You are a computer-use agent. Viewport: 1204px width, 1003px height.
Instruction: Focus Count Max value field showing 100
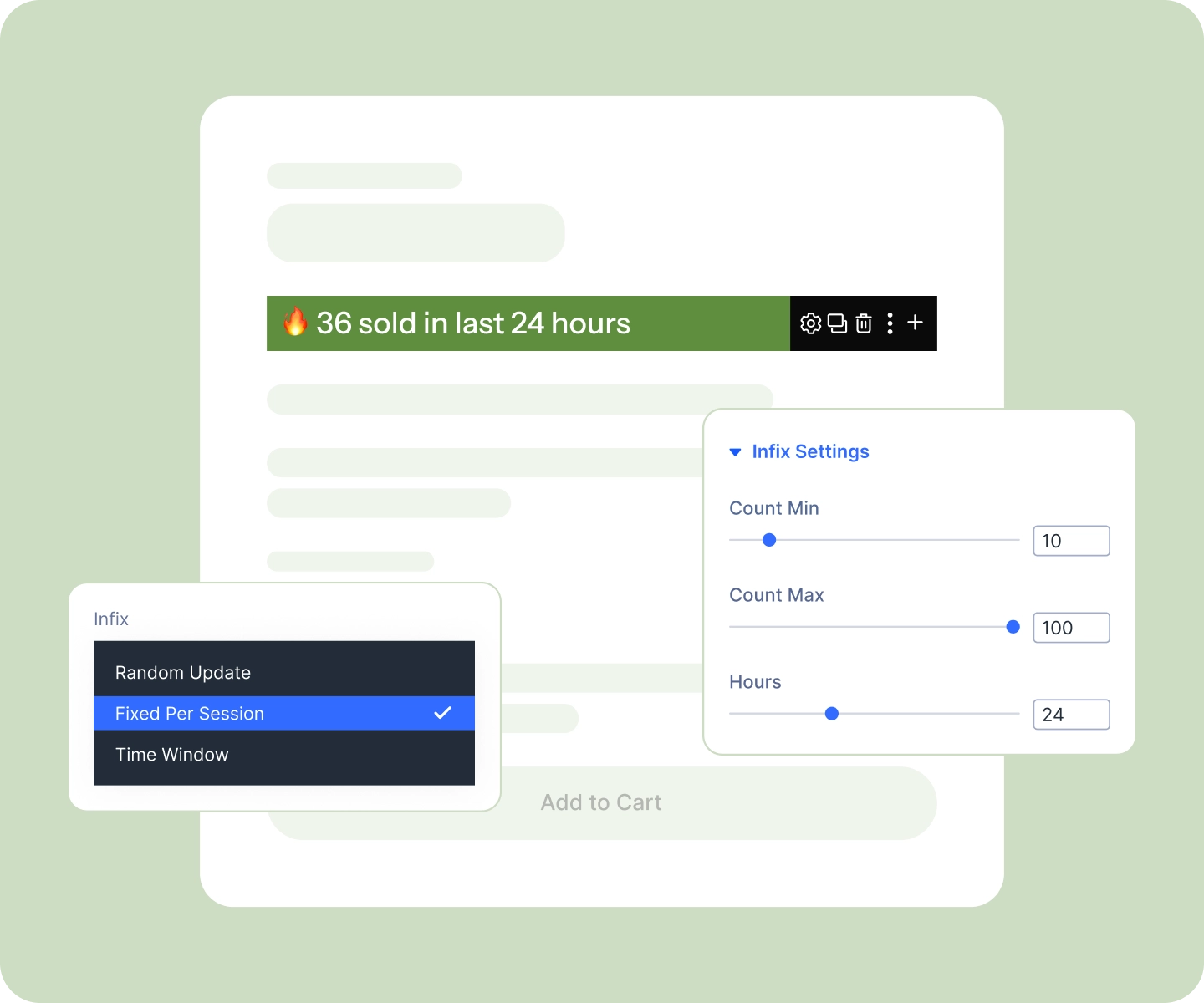pos(1071,628)
